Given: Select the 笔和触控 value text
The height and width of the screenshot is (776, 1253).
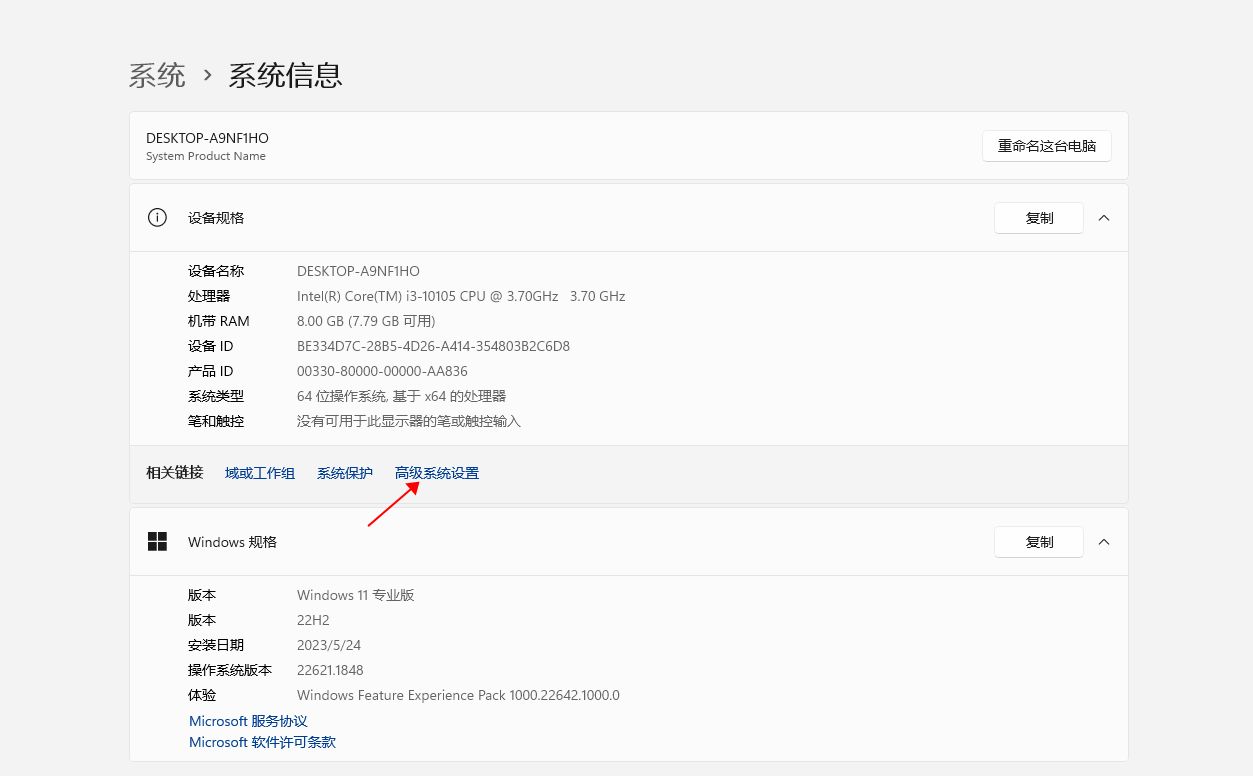Looking at the screenshot, I should (x=409, y=421).
